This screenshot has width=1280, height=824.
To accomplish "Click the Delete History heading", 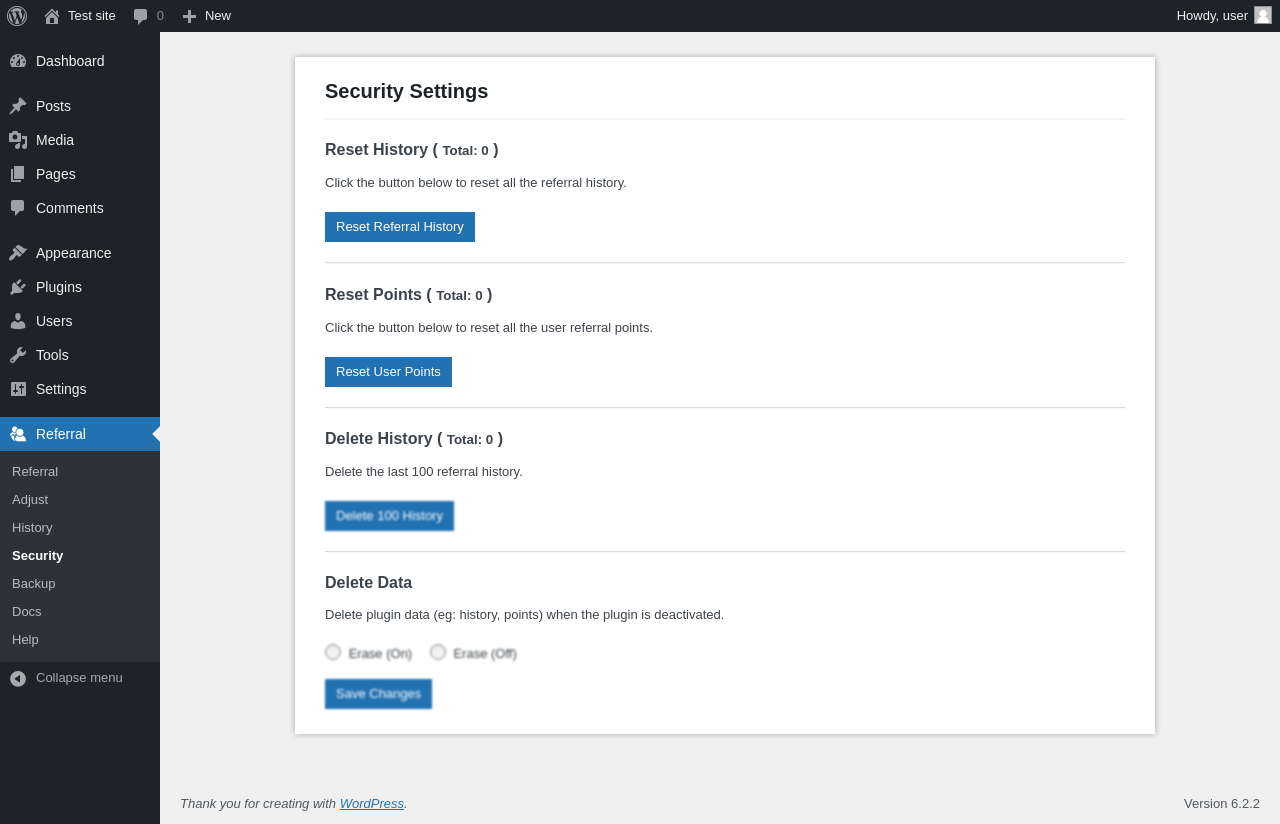I will tap(414, 439).
